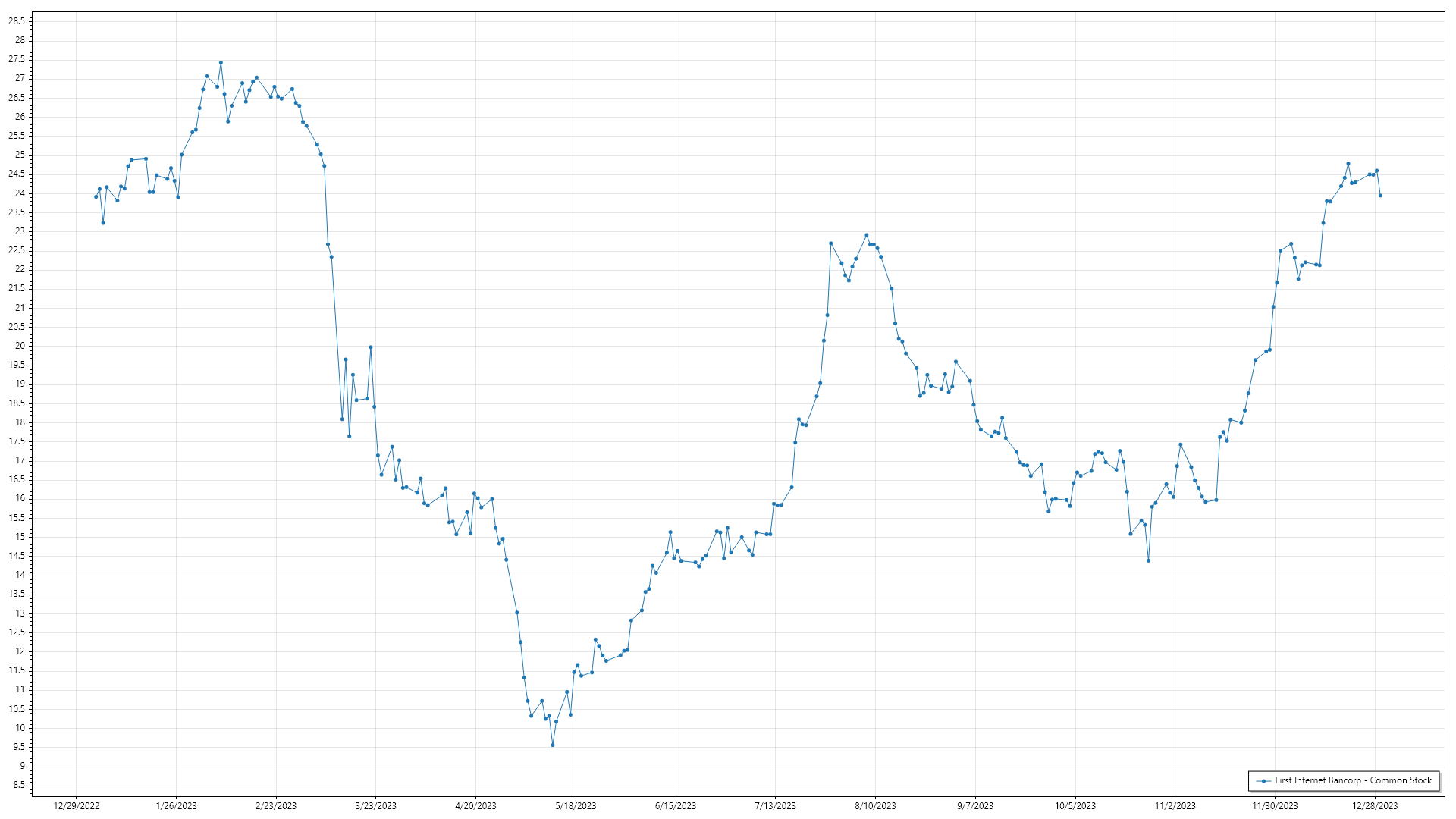
Task: Click the 11/30/2023 x-axis date label
Action: [1275, 805]
